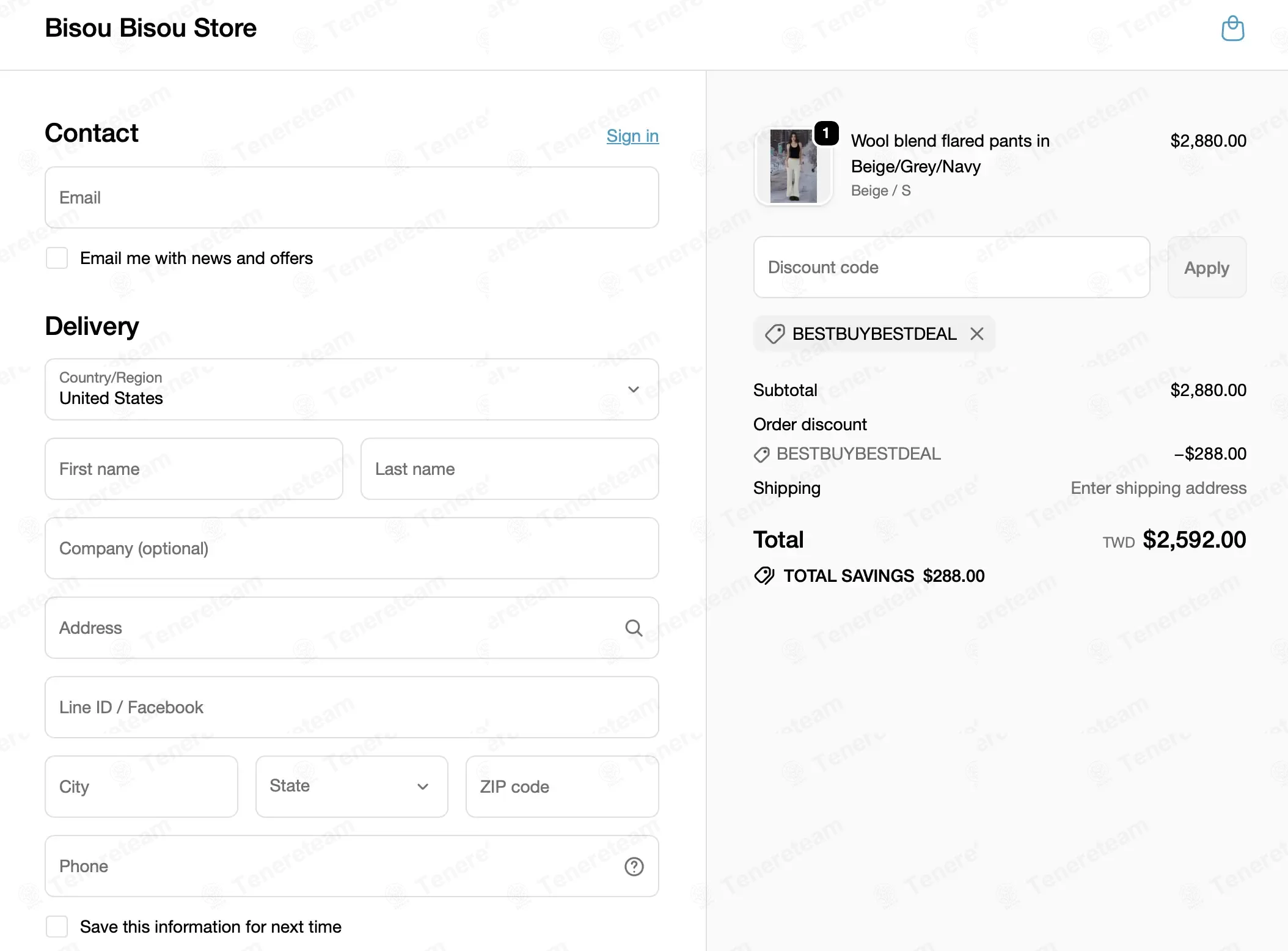
Task: Click the Enter shipping address text
Action: click(x=1158, y=488)
